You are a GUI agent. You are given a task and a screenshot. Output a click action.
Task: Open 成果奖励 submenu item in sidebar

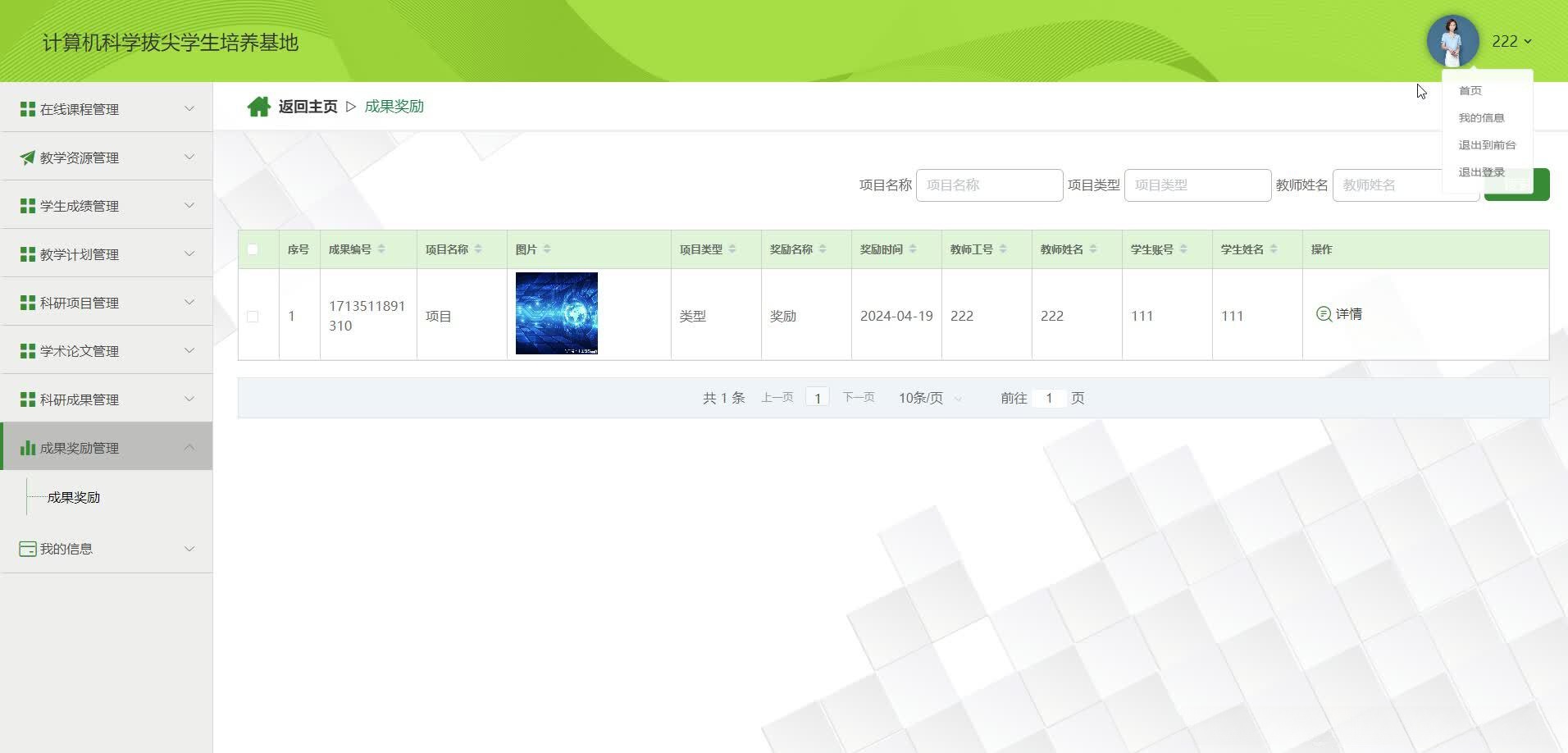click(74, 497)
